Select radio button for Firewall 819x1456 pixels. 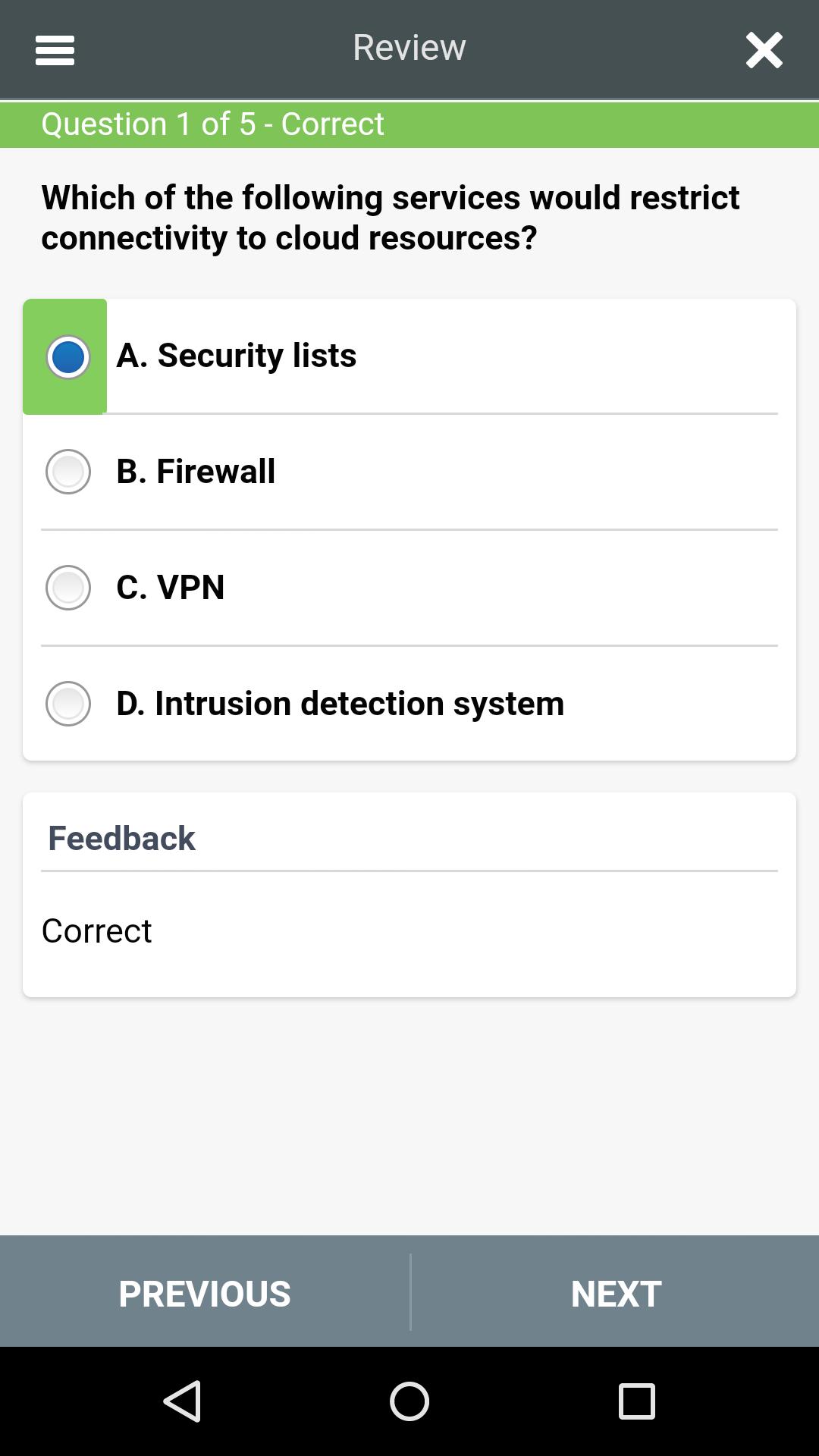click(68, 472)
